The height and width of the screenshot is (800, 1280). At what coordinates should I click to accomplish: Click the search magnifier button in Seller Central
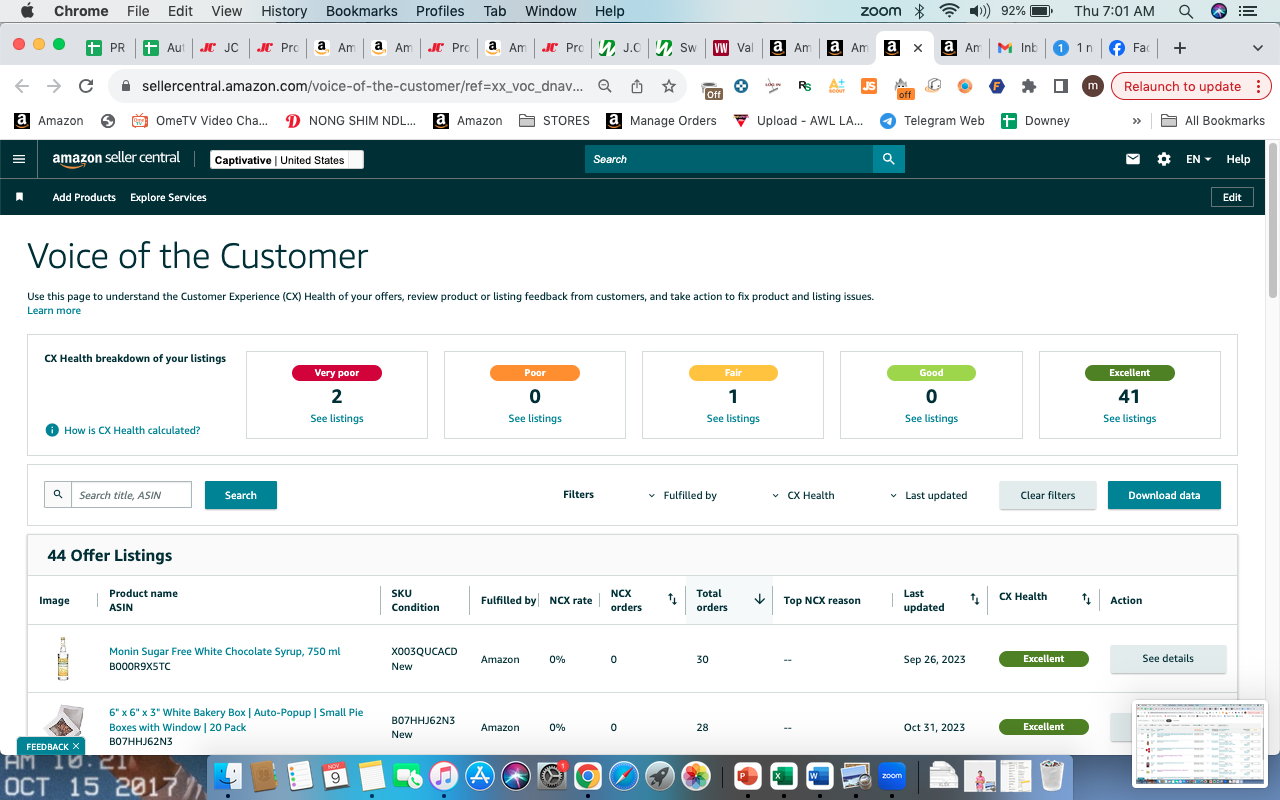click(888, 159)
